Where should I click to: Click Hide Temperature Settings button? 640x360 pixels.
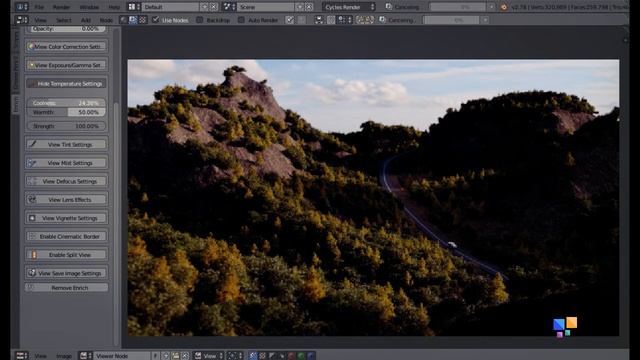(67, 84)
